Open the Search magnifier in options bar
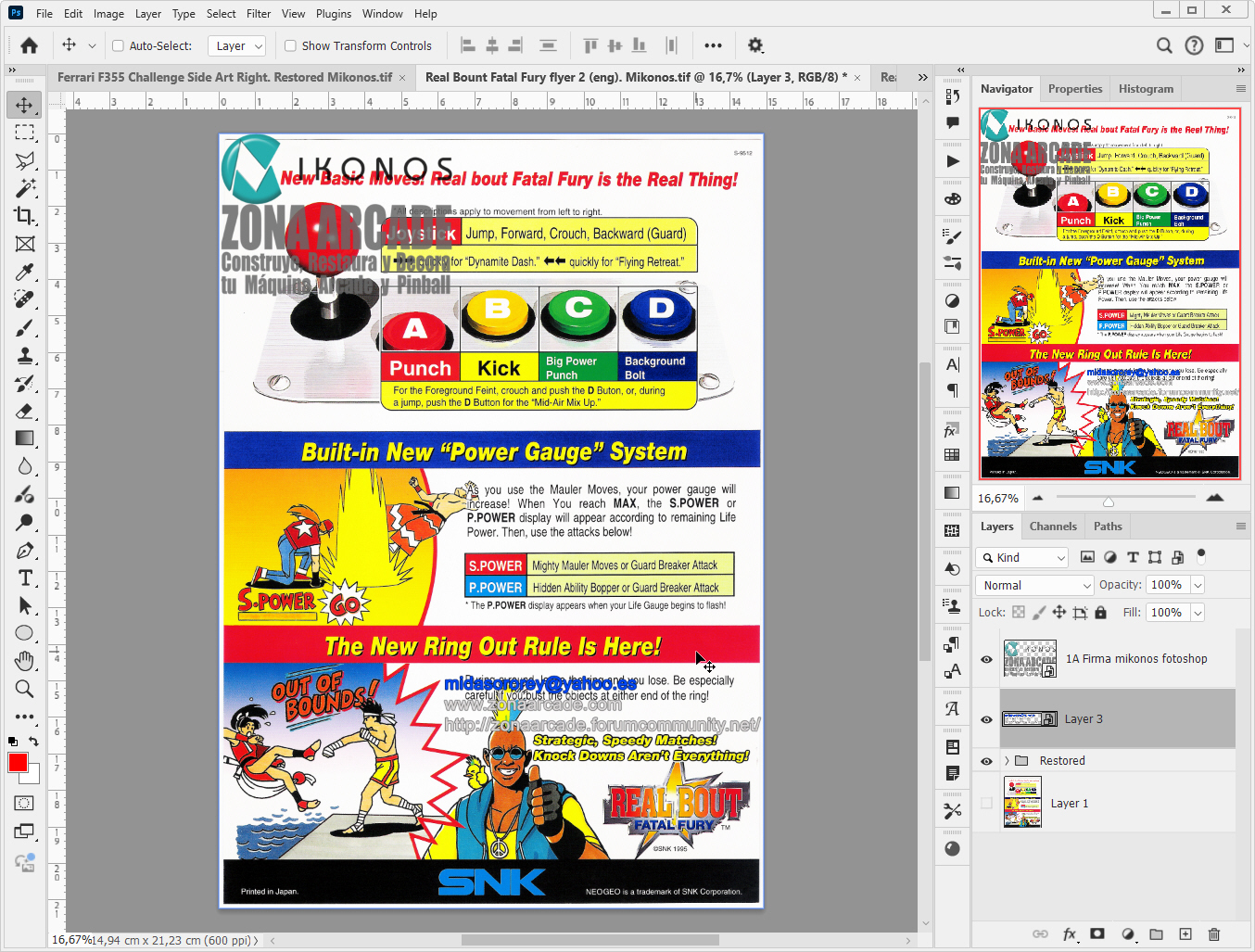The height and width of the screenshot is (952, 1255). point(1164,45)
